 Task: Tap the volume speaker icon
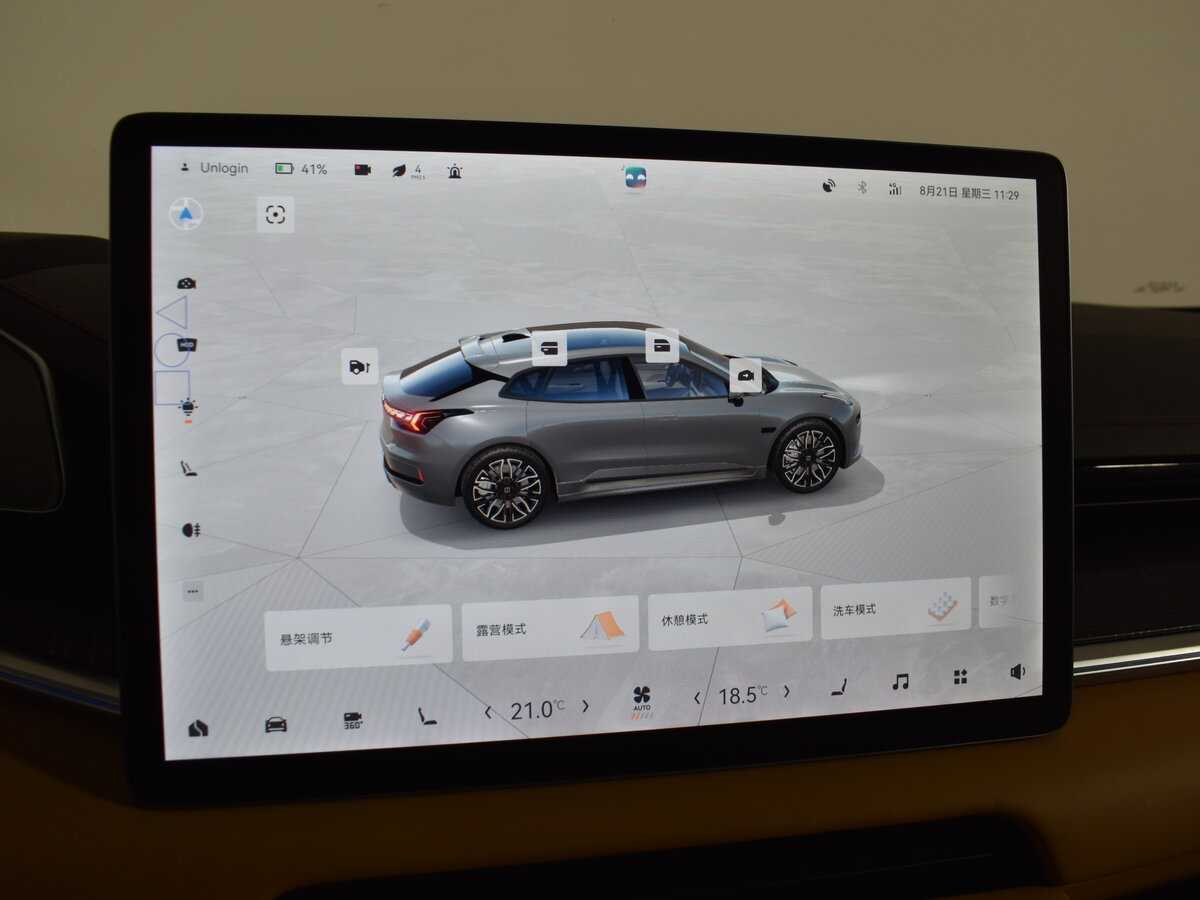tap(1017, 672)
